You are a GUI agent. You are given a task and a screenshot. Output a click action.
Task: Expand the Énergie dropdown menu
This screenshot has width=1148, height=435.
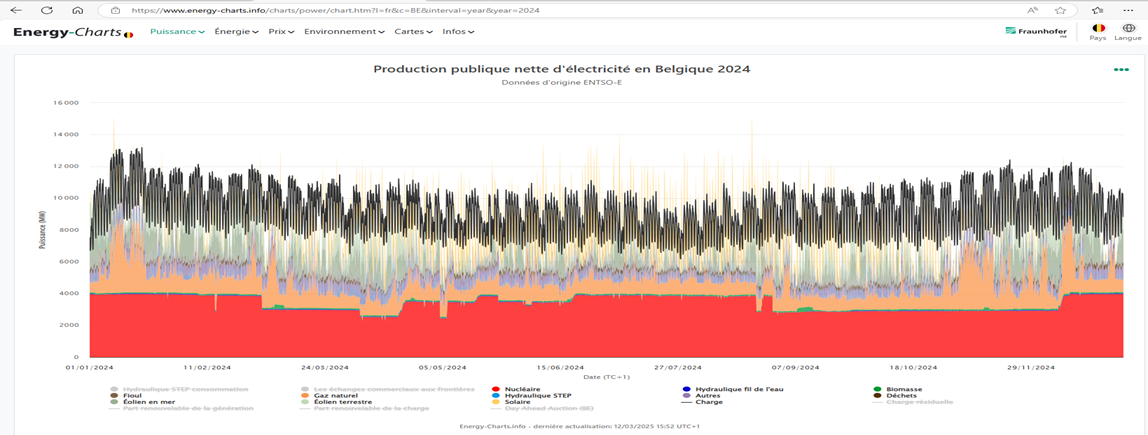[236, 32]
